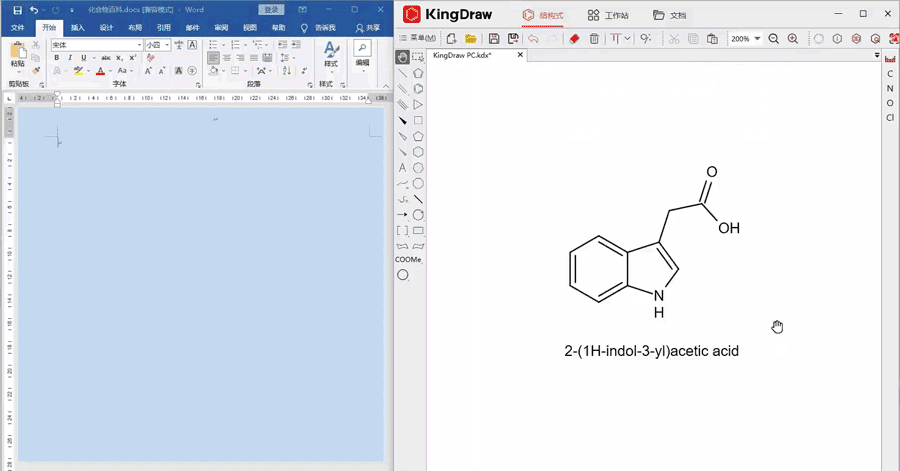Screen dimensions: 900x471
Task: Select the solid wedge bond tool
Action: click(402, 120)
